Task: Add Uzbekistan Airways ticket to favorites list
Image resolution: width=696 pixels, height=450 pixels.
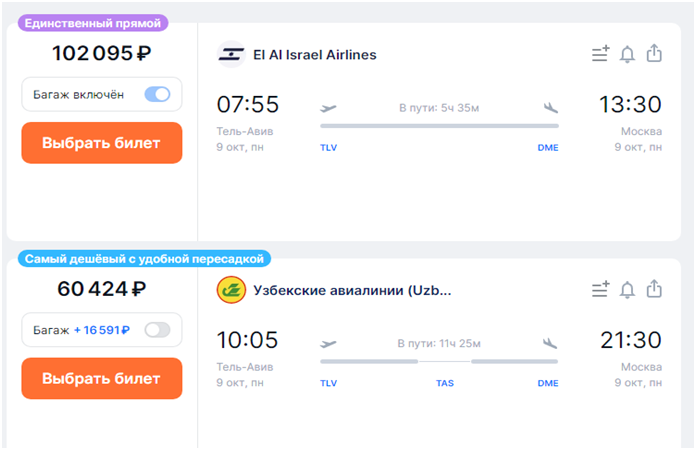Action: point(601,289)
